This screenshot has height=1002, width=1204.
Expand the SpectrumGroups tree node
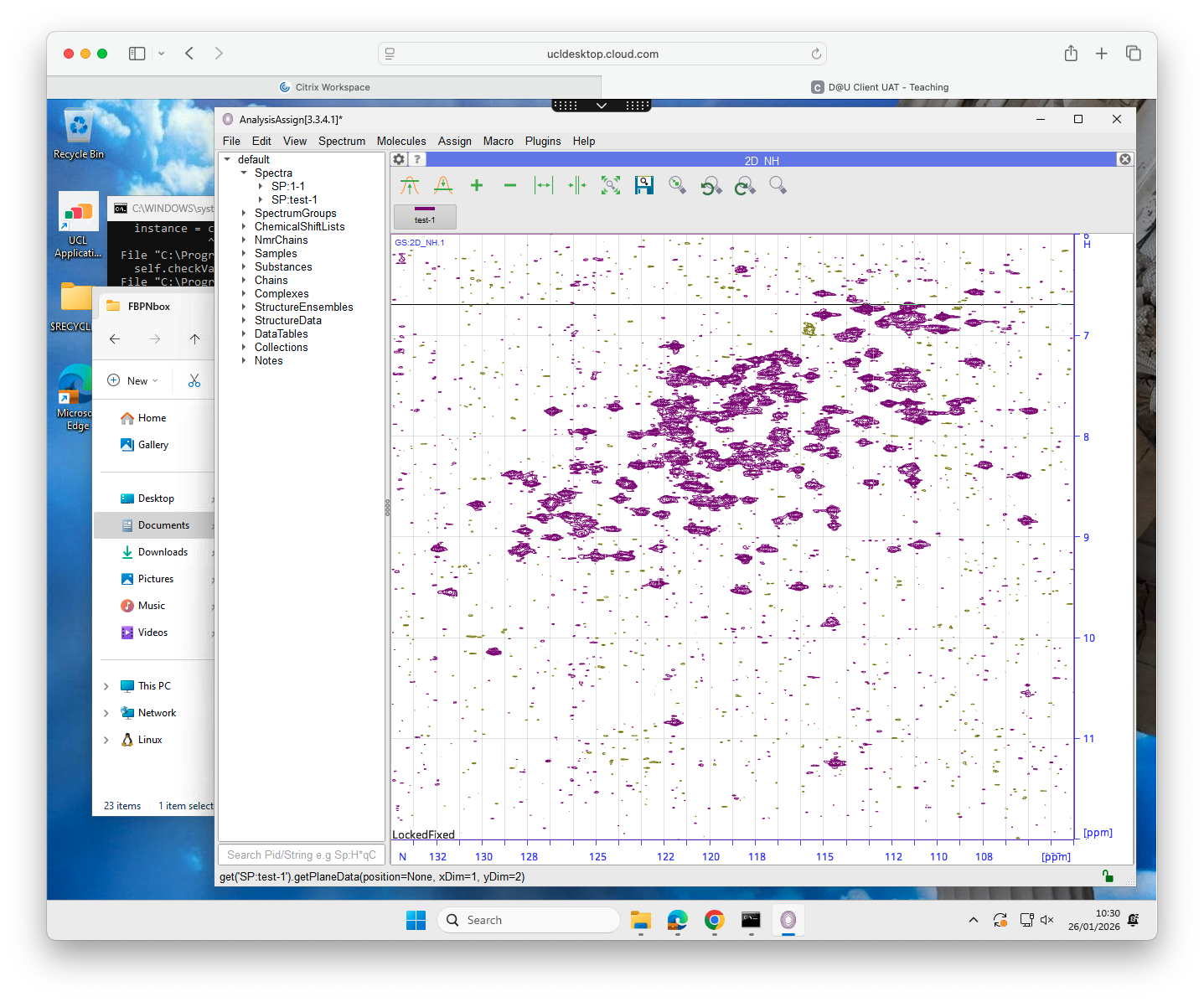coord(244,214)
